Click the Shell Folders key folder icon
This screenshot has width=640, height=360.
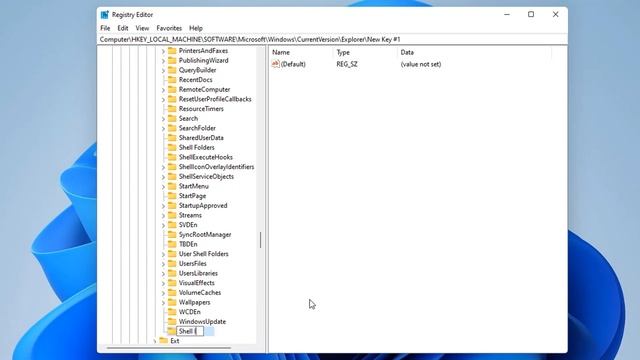172,147
